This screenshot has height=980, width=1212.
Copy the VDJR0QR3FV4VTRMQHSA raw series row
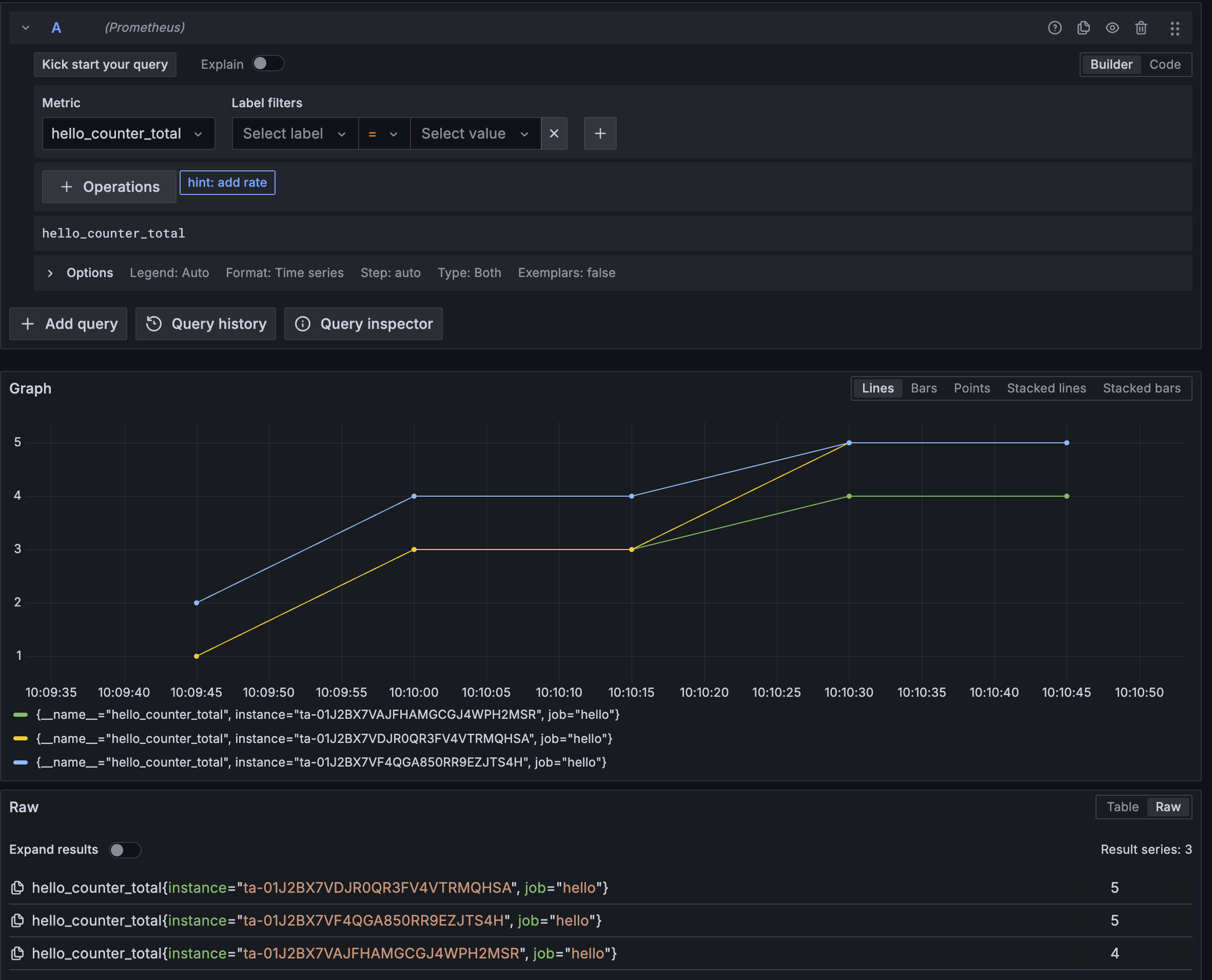point(17,888)
